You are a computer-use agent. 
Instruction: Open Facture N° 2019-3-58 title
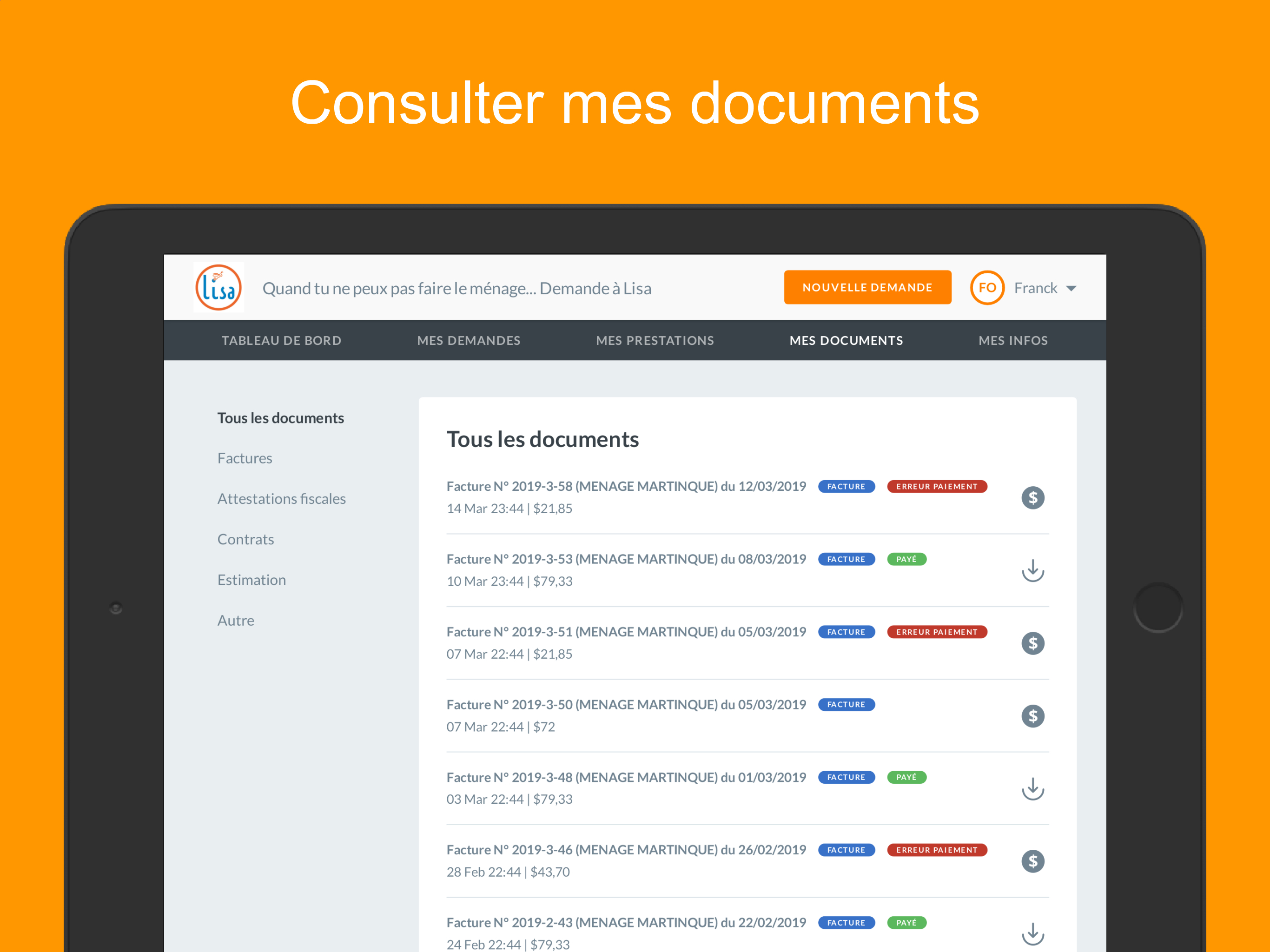coord(626,486)
